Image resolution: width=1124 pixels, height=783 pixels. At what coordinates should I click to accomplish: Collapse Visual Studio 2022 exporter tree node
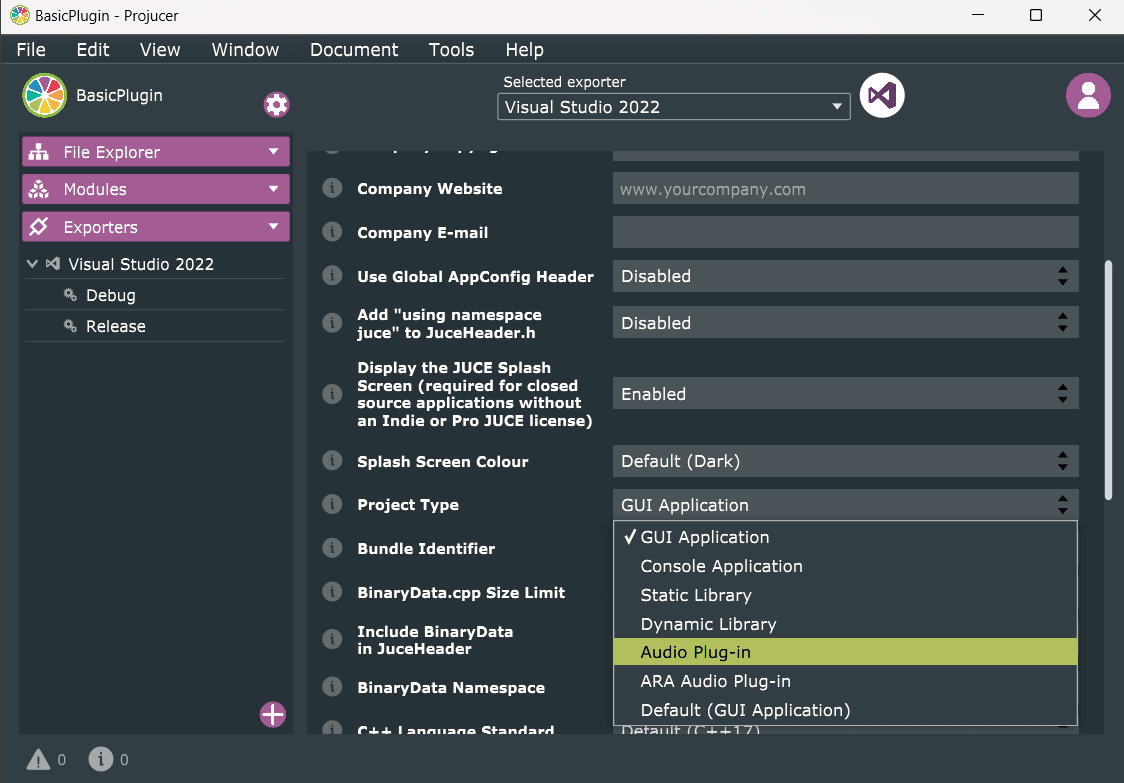point(33,264)
